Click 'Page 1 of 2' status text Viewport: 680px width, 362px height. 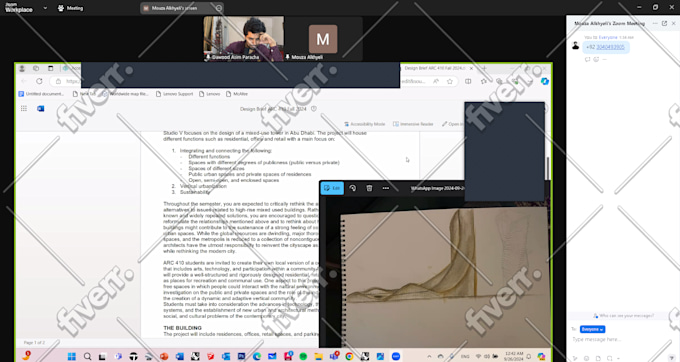pos(34,342)
